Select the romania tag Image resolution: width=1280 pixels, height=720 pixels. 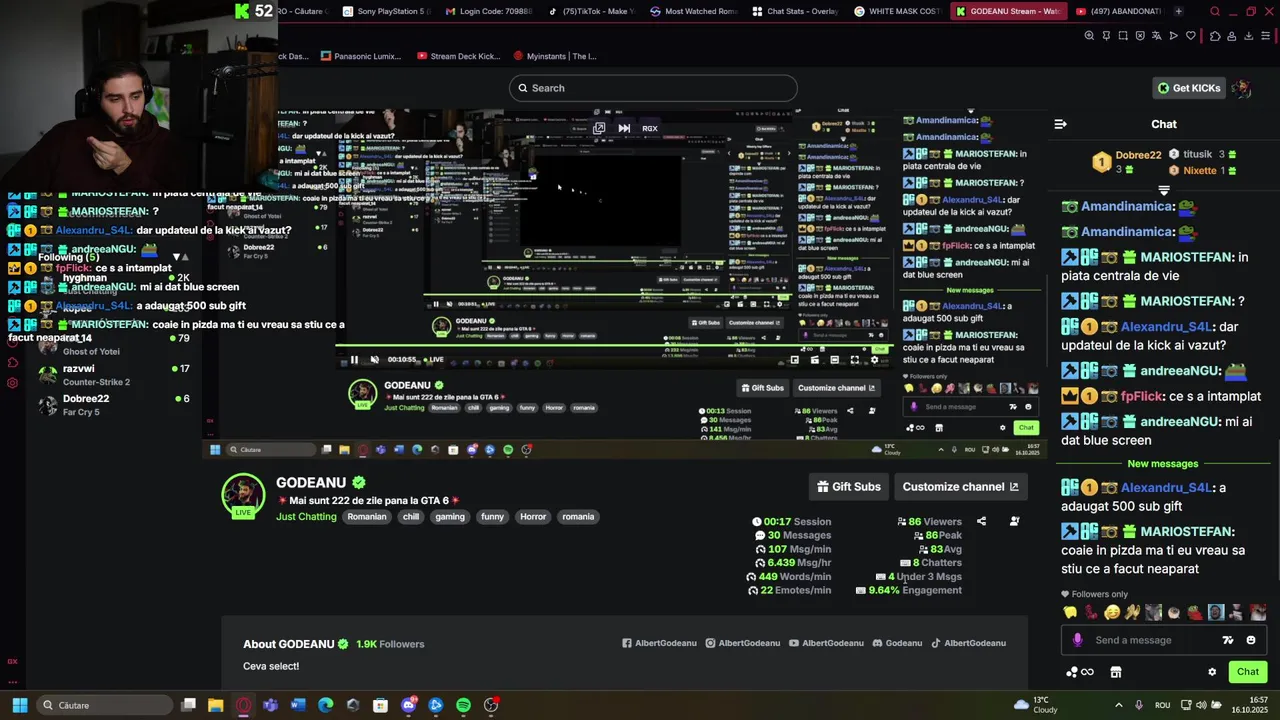578,517
